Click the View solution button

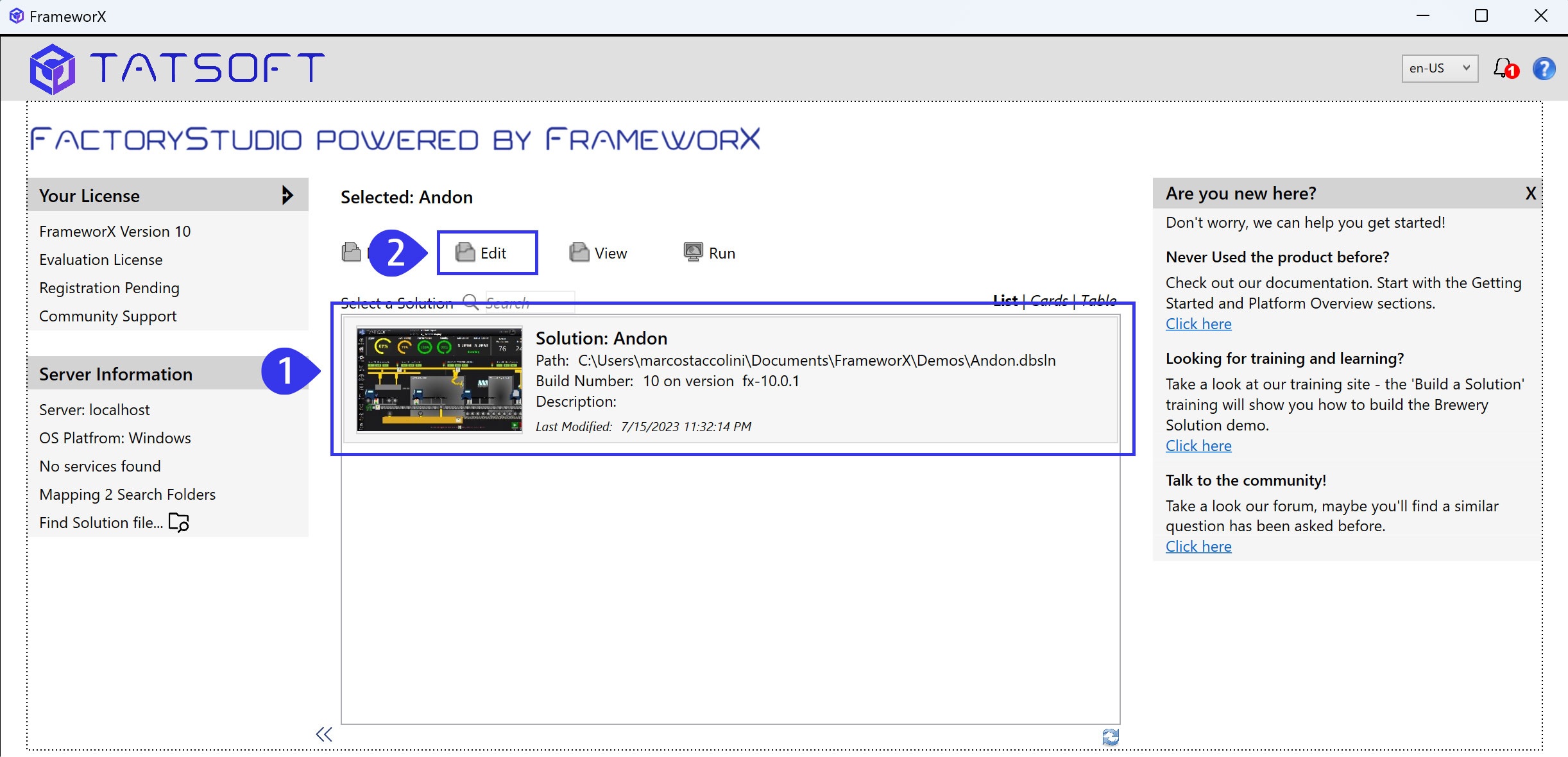coord(598,253)
